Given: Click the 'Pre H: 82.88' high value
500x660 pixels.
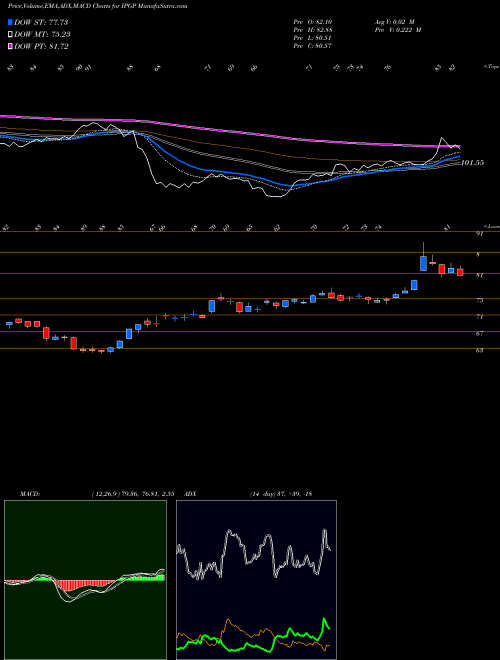Looking at the screenshot, I should point(313,30).
